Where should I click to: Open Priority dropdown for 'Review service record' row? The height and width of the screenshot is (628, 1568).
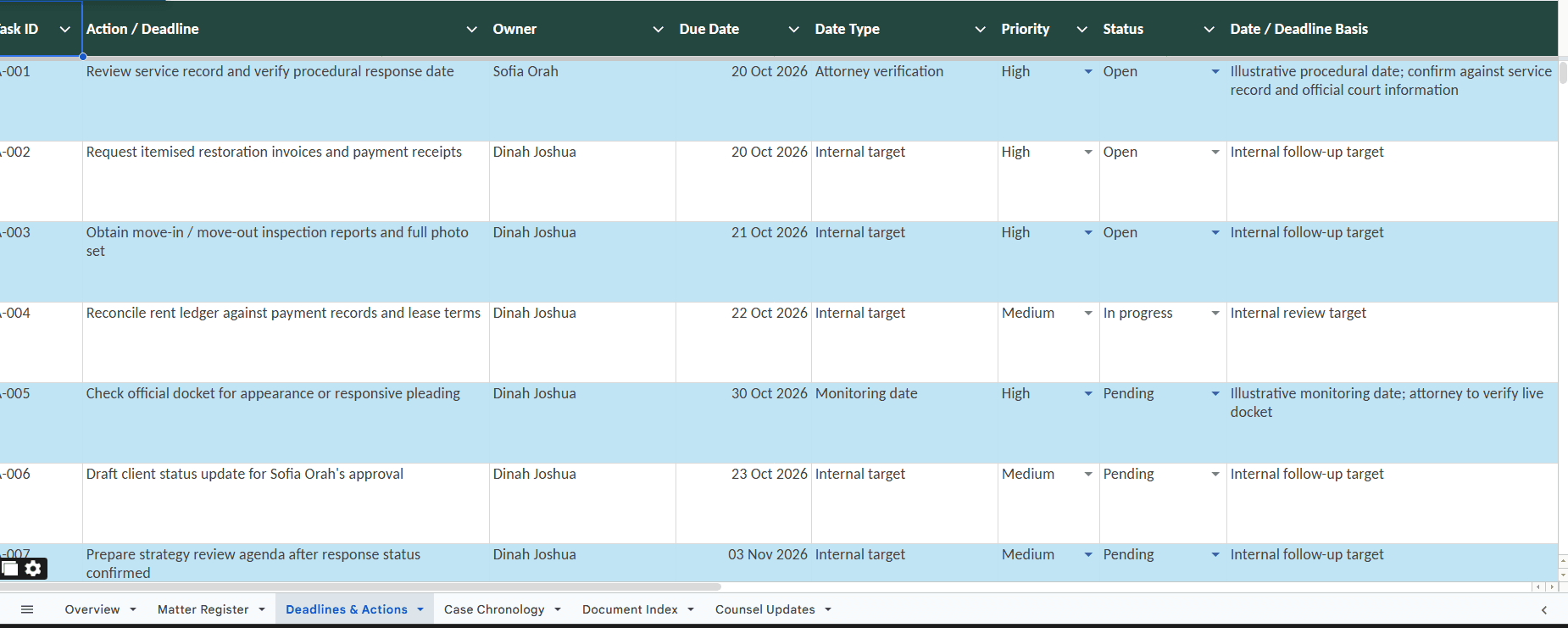point(1088,72)
